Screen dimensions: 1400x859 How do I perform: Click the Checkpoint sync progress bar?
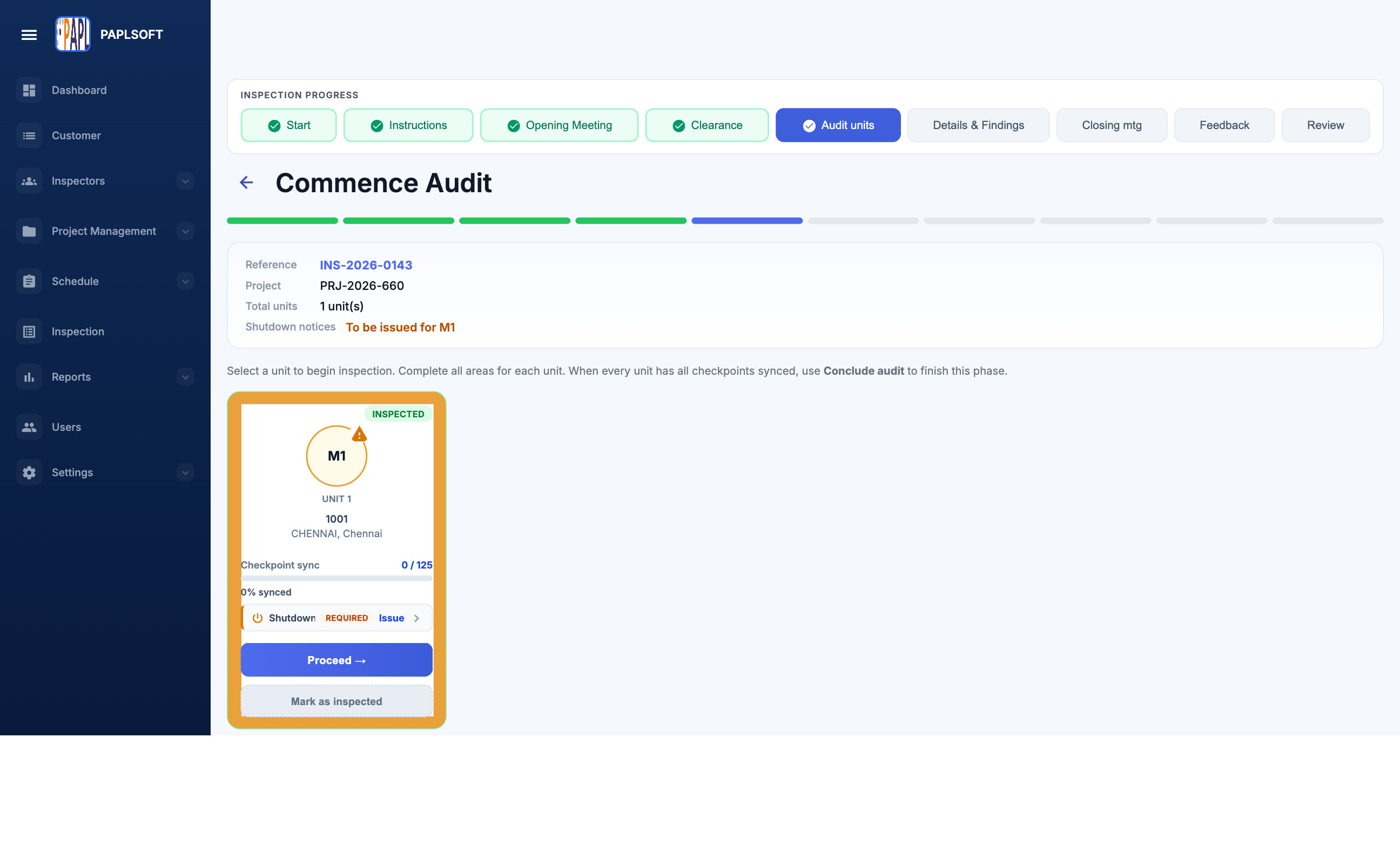click(x=336, y=578)
